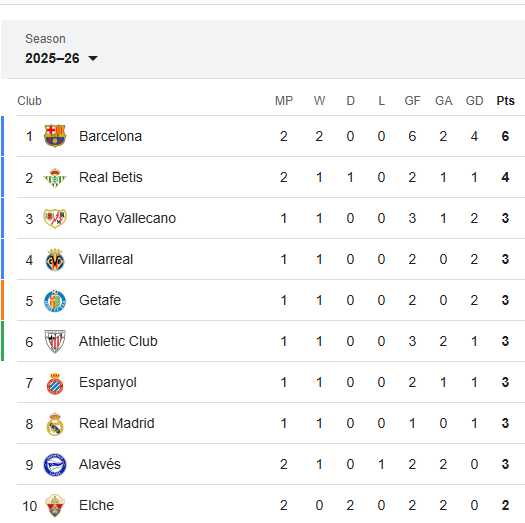Open the Season 2025–26 dropdown
This screenshot has width=525, height=523.
(62, 58)
